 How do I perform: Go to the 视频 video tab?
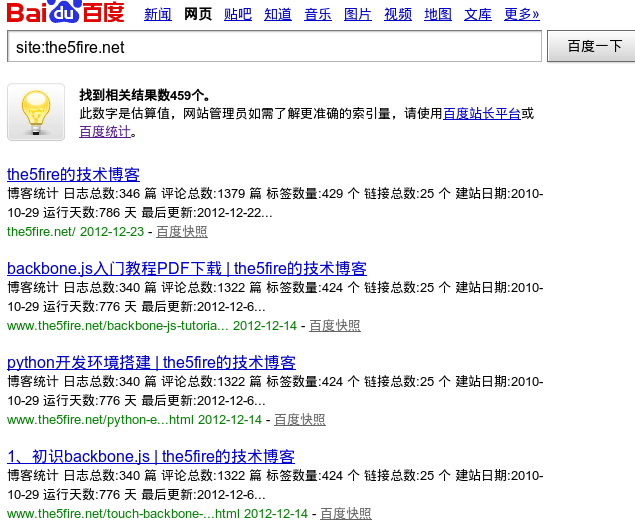[x=398, y=15]
